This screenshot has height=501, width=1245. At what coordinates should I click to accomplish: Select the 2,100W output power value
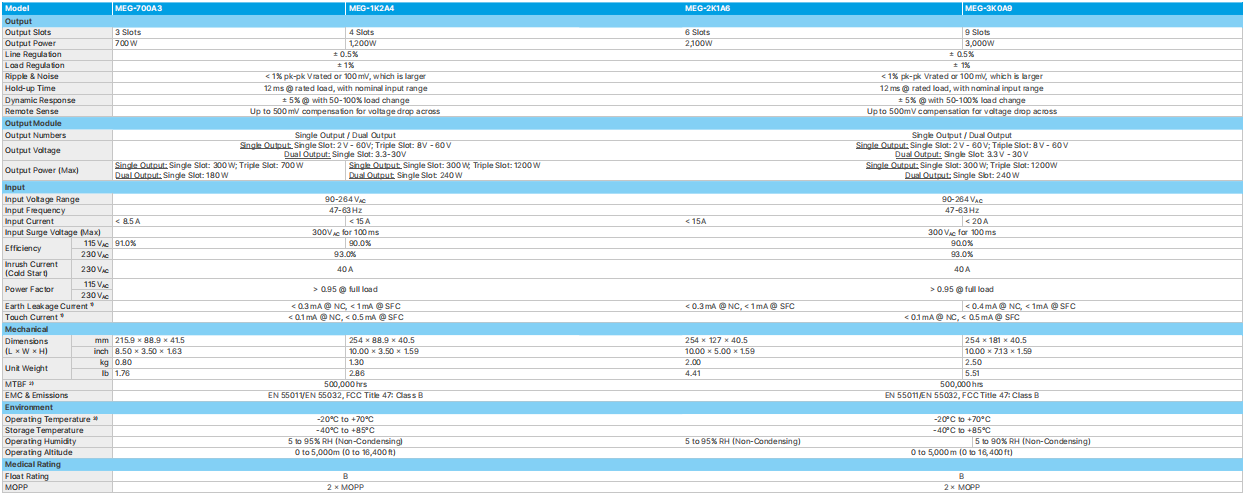click(698, 44)
